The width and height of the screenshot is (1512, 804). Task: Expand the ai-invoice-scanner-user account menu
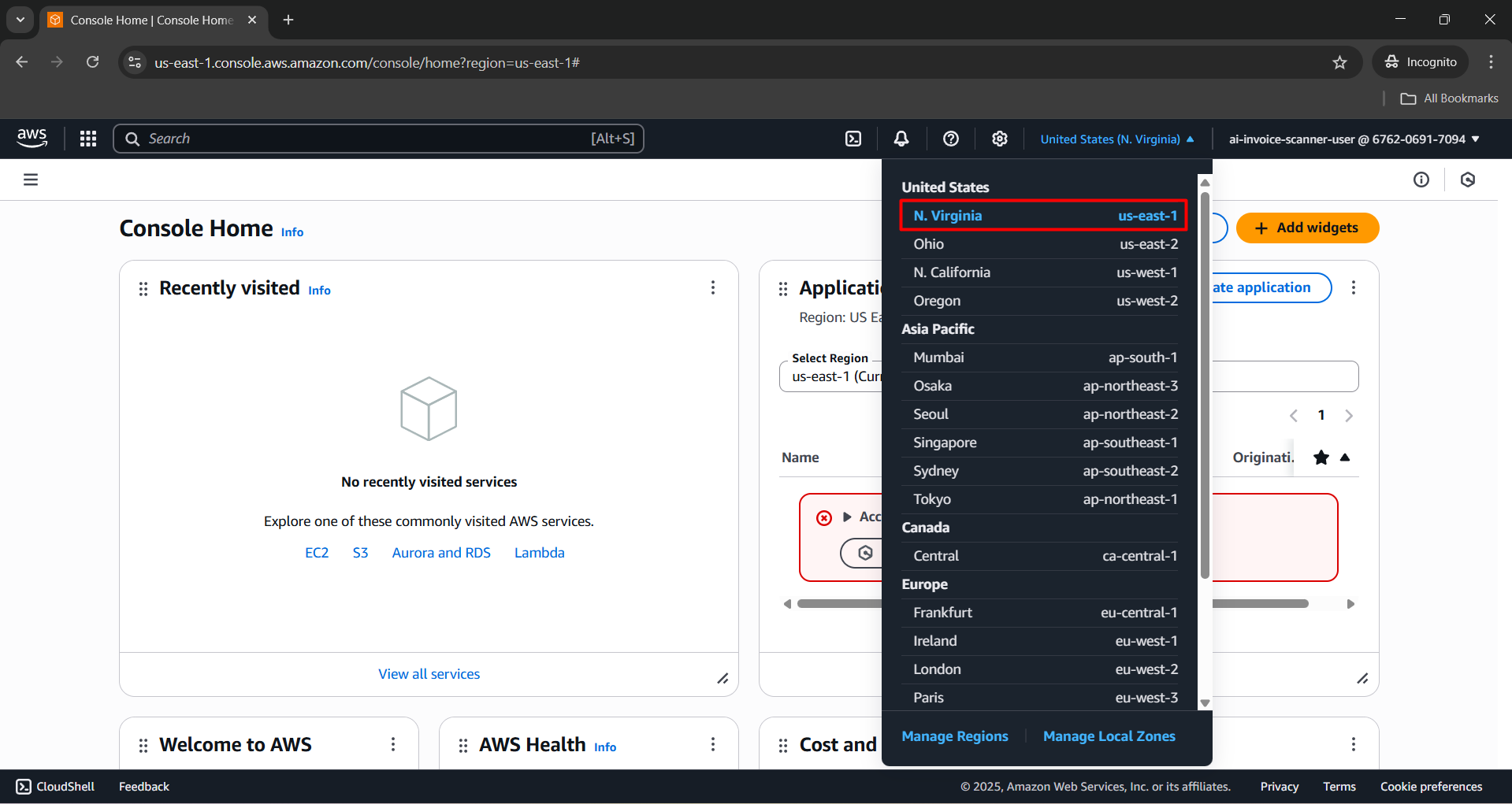click(x=1354, y=139)
